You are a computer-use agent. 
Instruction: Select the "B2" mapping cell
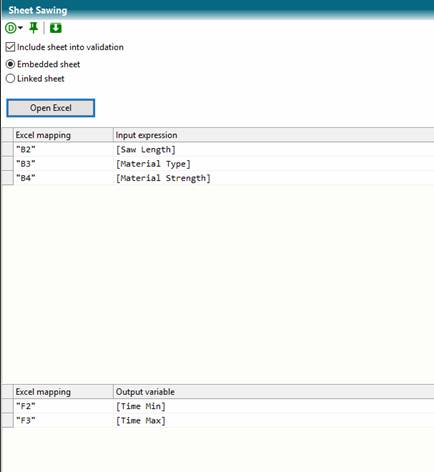click(63, 150)
